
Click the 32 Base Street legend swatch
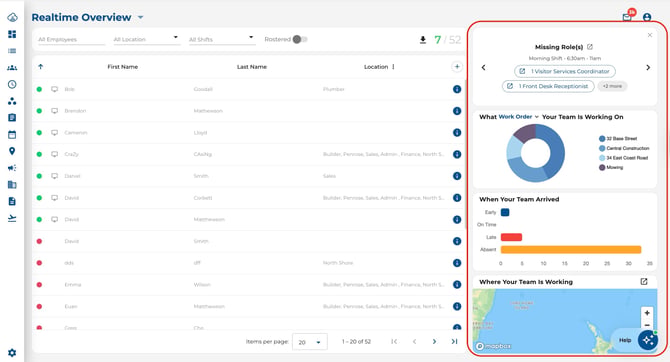tap(602, 138)
